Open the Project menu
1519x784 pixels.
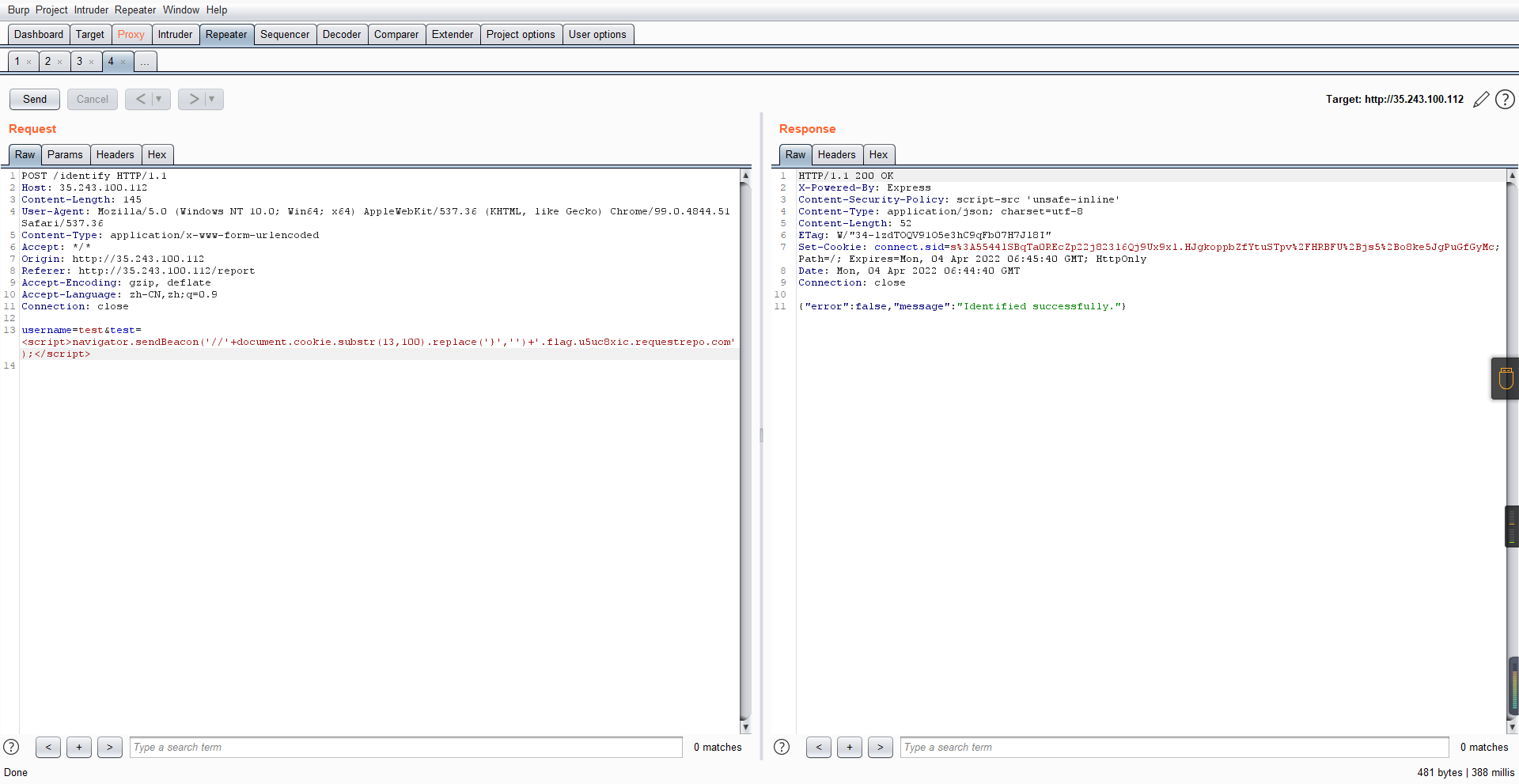pos(51,9)
